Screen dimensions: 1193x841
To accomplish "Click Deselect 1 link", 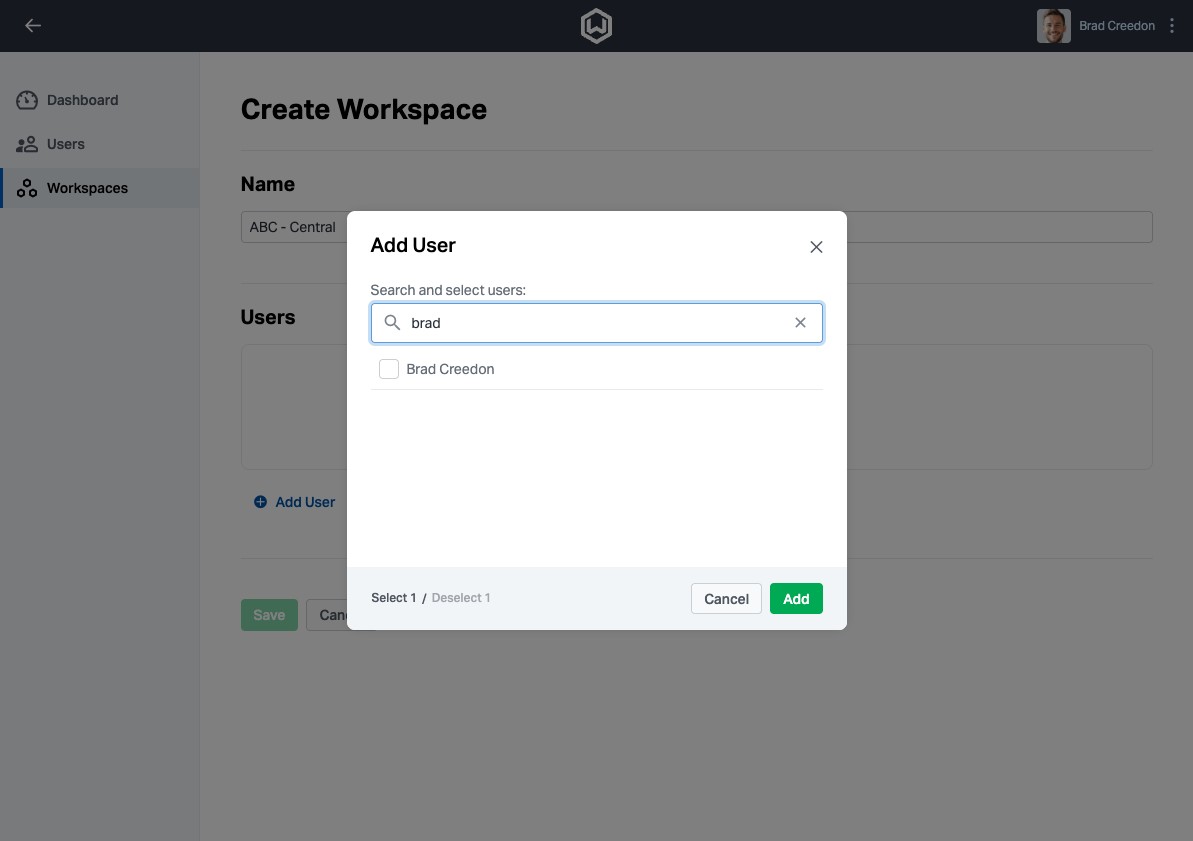I will pos(461,598).
